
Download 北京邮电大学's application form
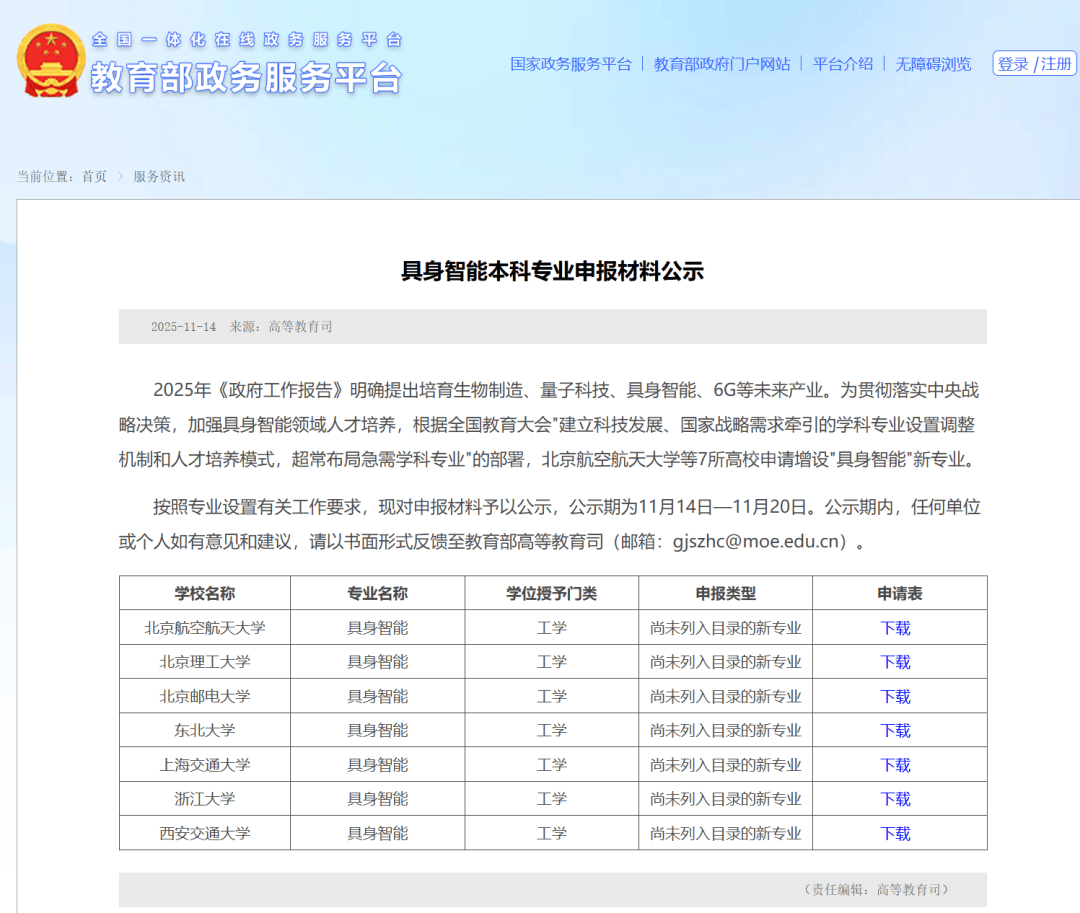895,695
